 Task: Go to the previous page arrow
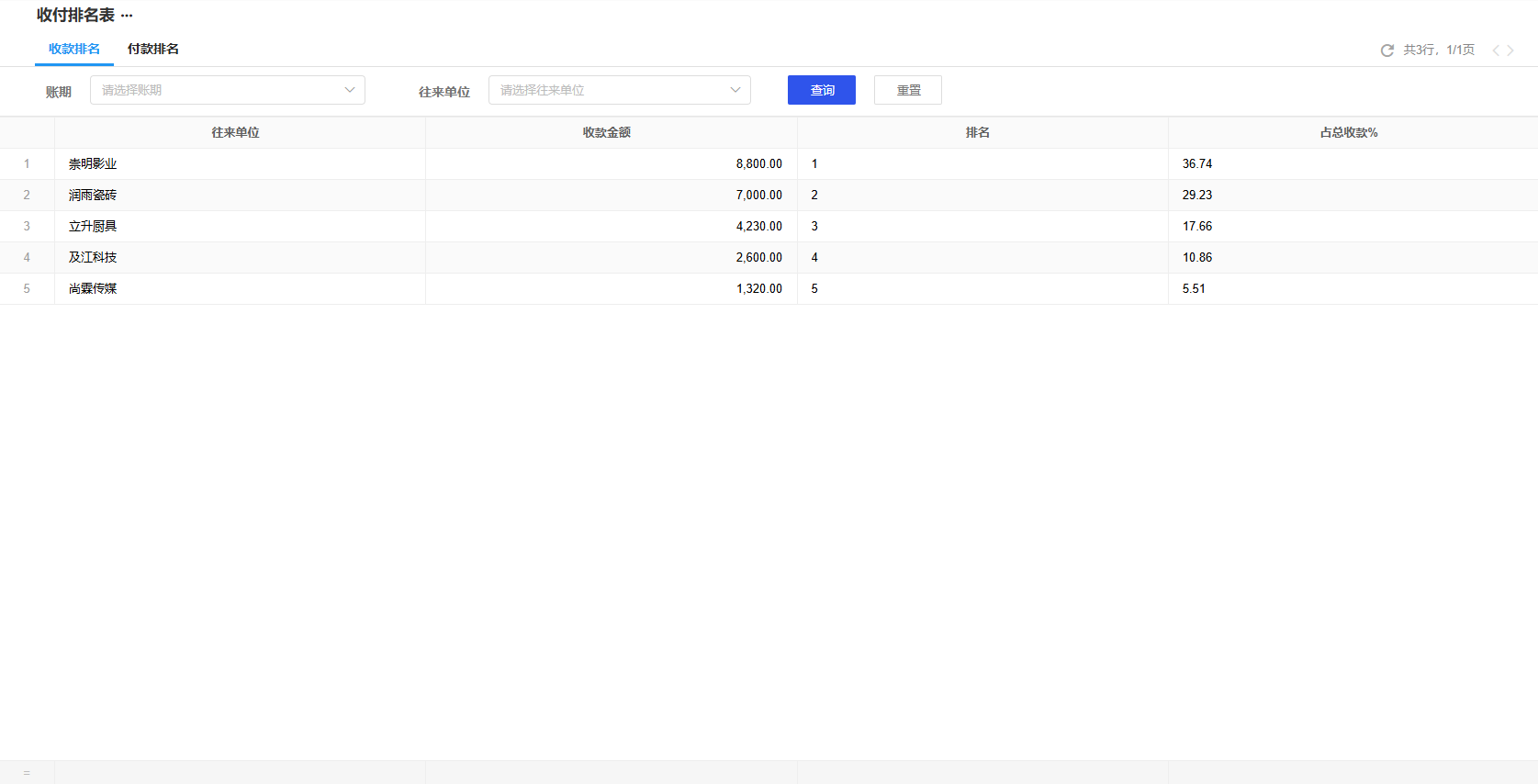[x=1496, y=50]
